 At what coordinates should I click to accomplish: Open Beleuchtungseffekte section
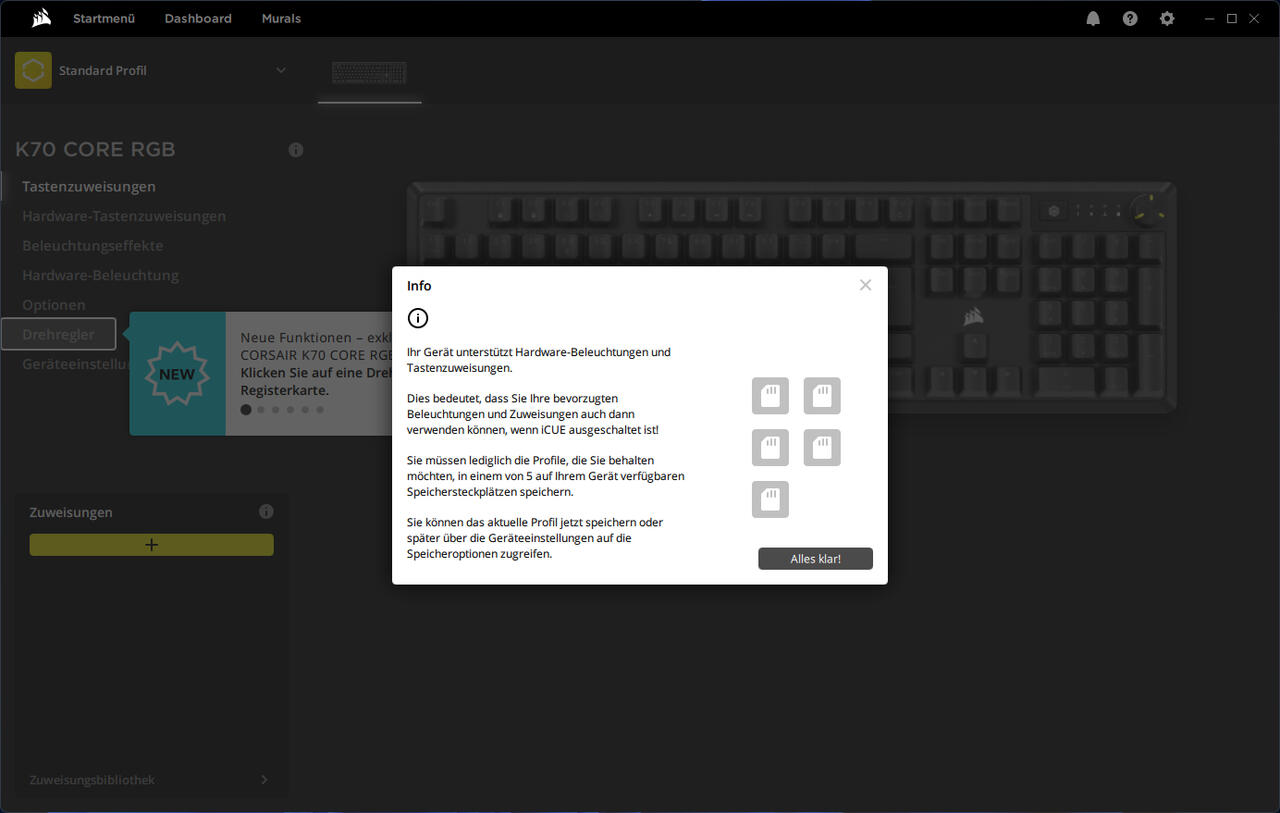coord(92,245)
